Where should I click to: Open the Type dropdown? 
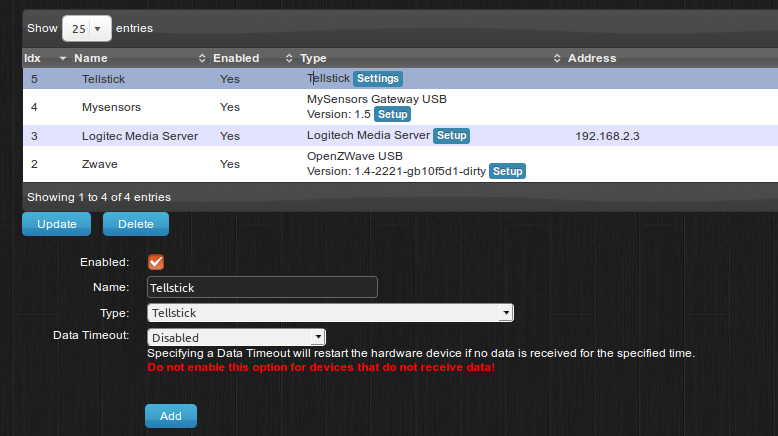pyautogui.click(x=330, y=312)
